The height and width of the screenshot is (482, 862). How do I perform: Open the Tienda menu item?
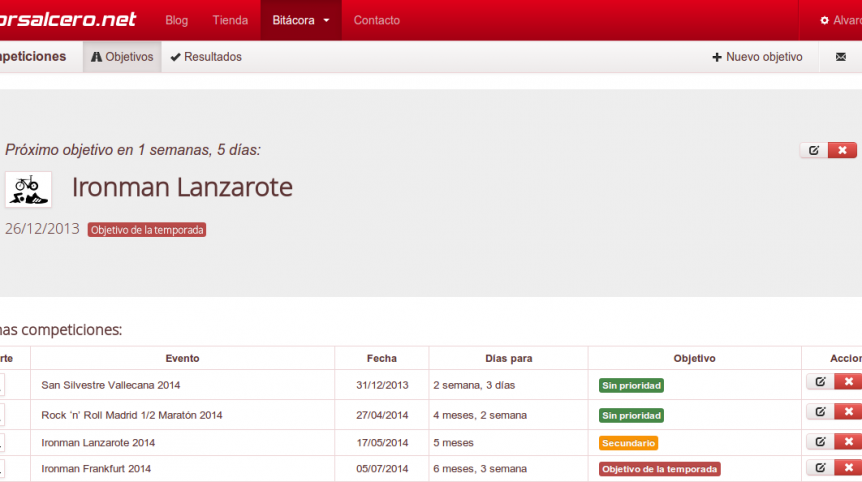[230, 20]
